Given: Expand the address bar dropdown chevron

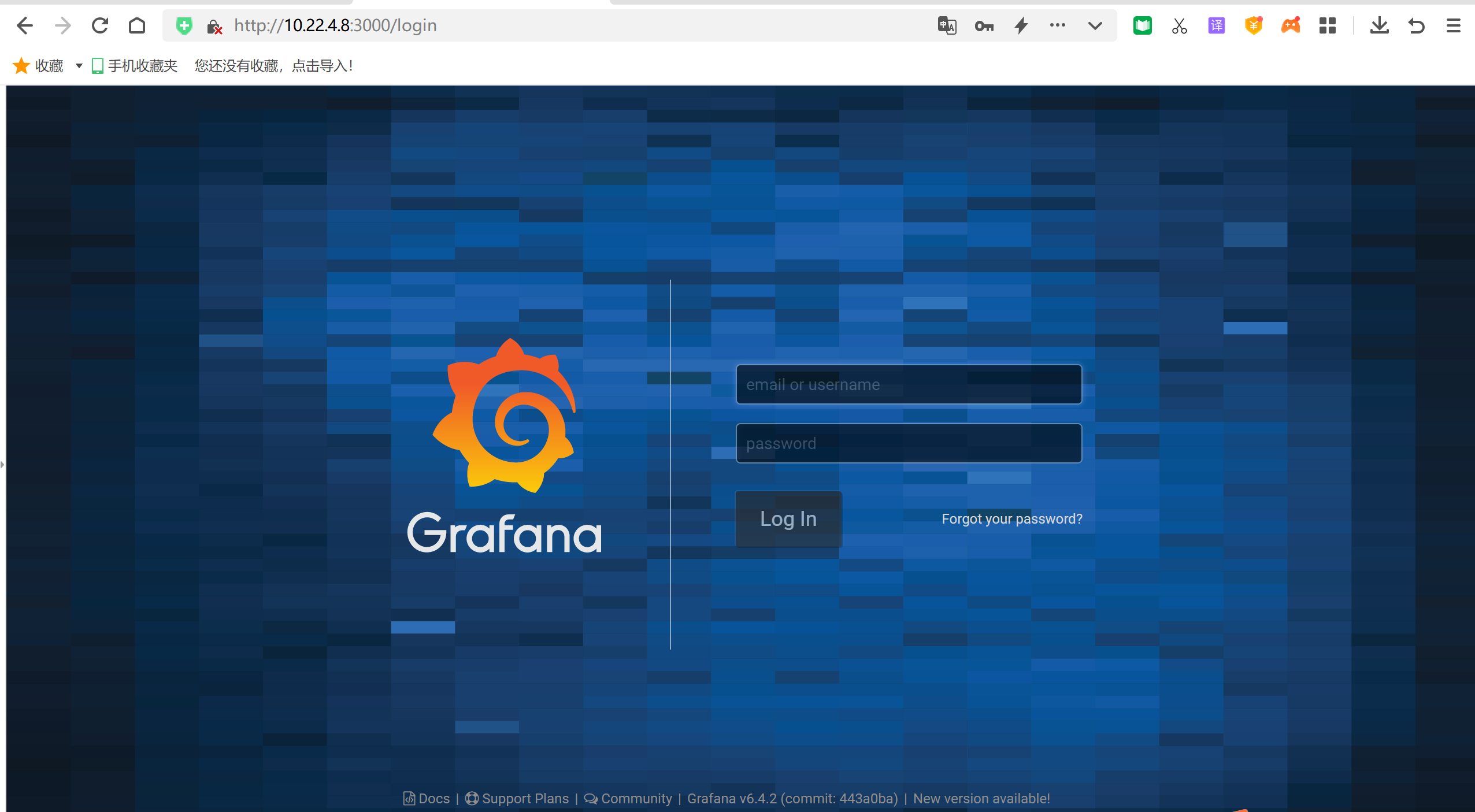Looking at the screenshot, I should click(x=1095, y=25).
